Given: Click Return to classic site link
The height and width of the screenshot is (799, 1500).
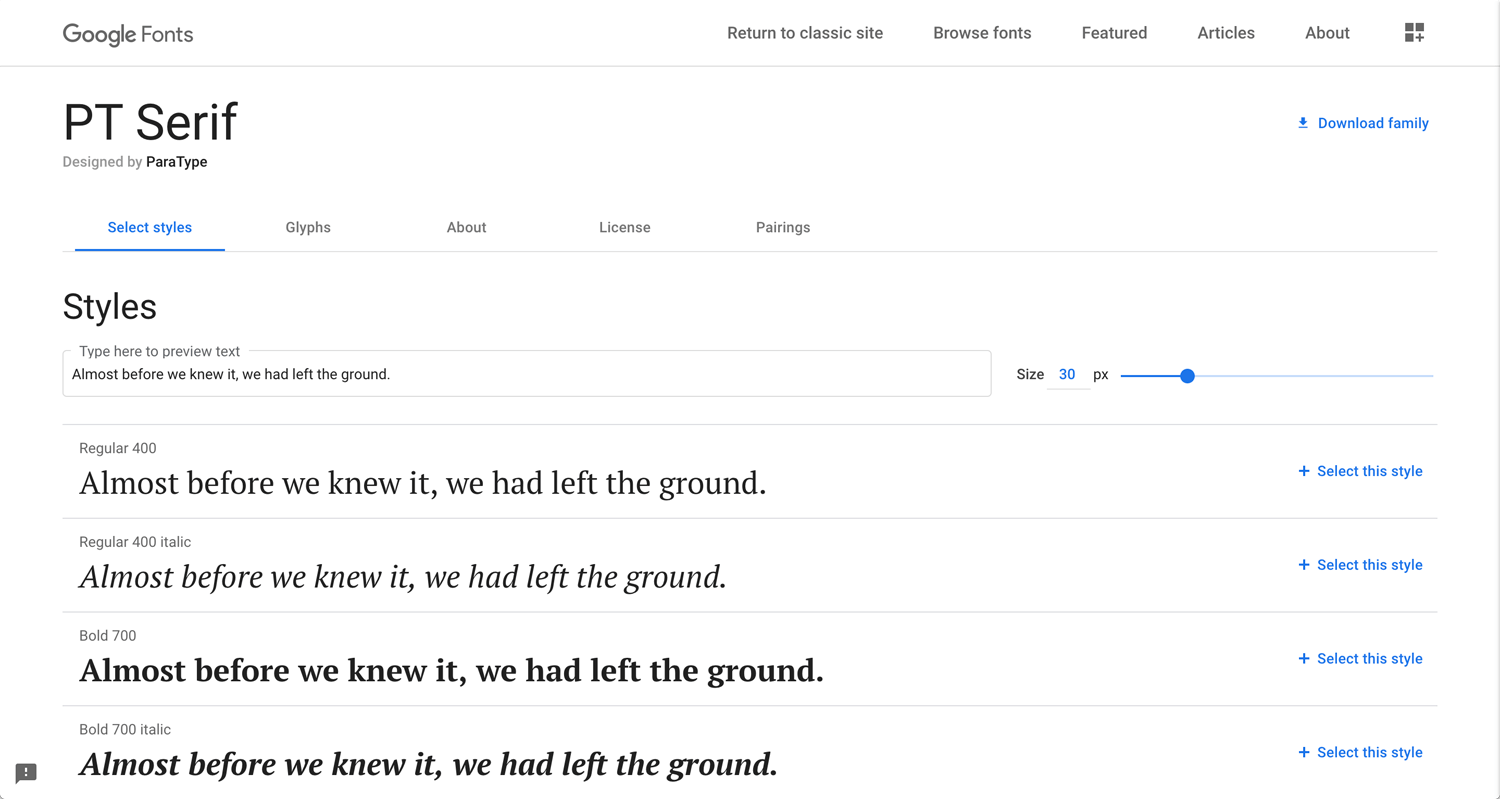Looking at the screenshot, I should (805, 33).
